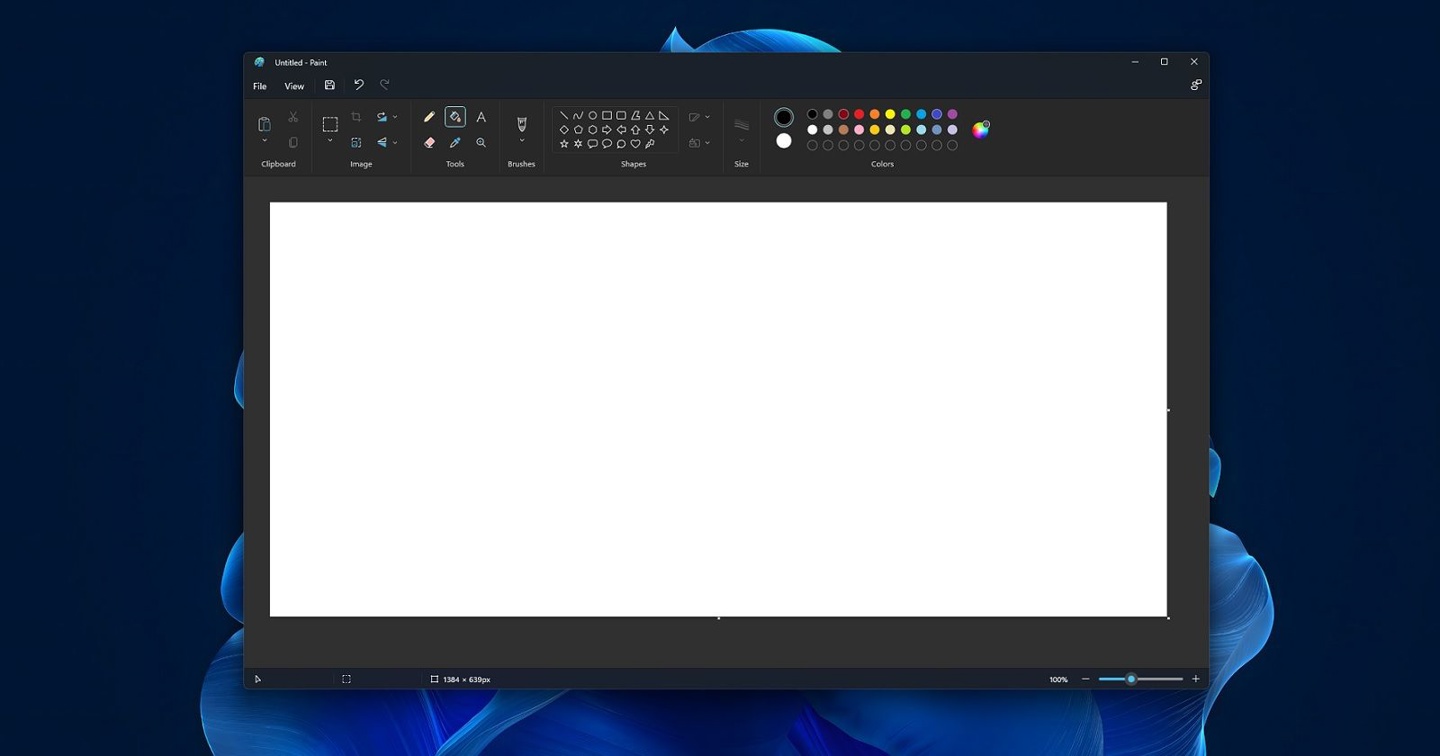This screenshot has height=756, width=1440.
Task: Select the Fill with color tool
Action: point(455,116)
